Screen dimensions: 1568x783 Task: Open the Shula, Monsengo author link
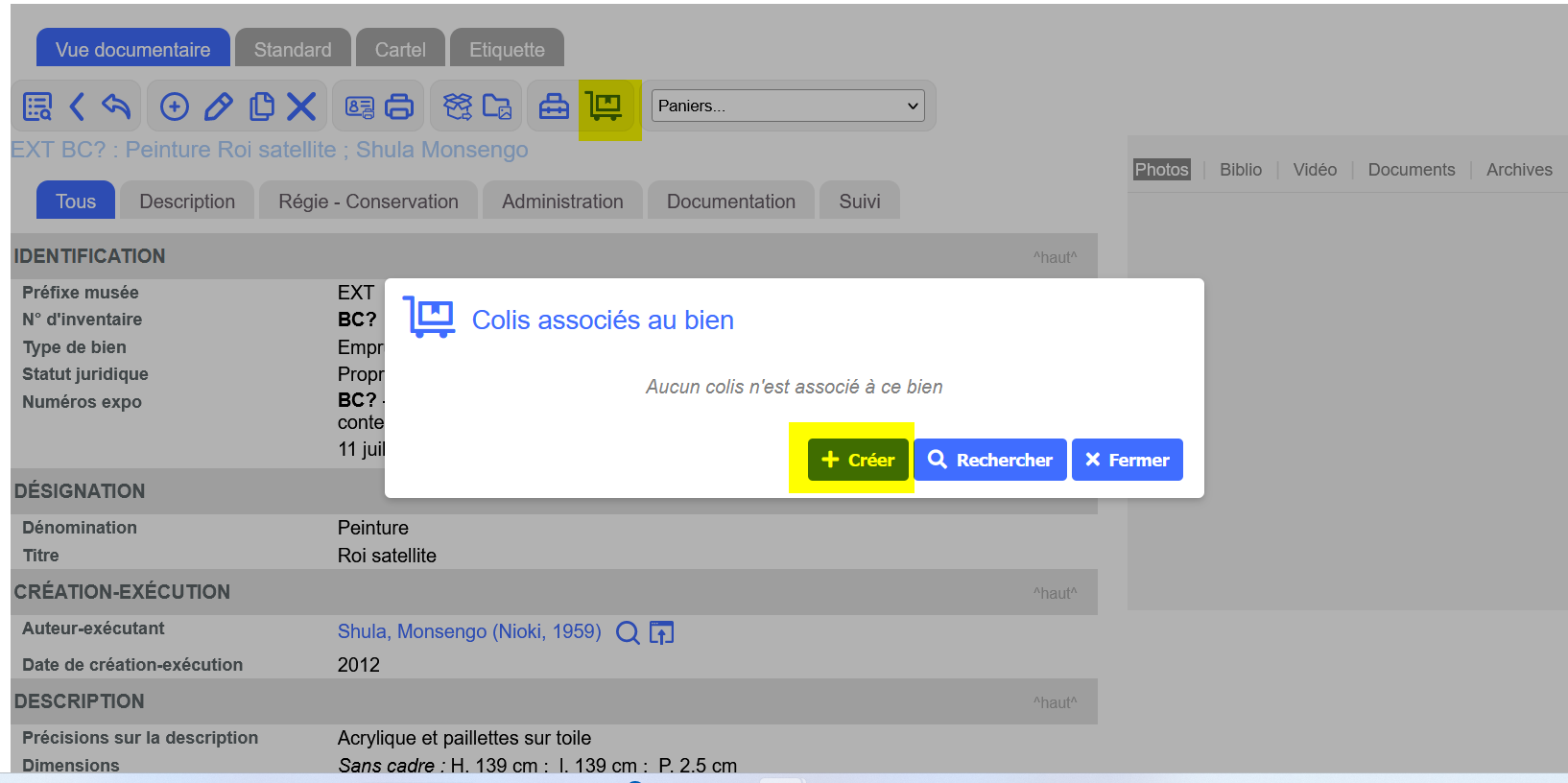pos(469,631)
